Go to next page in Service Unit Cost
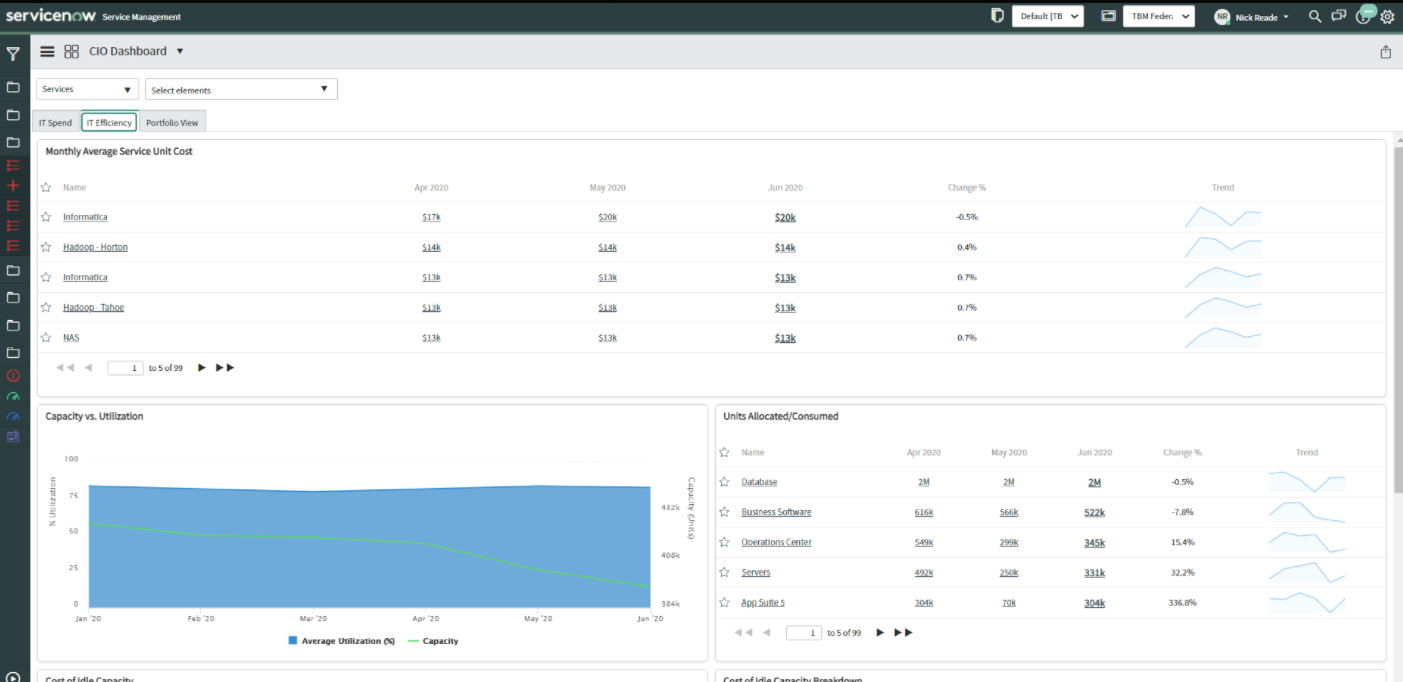Screen dimensions: 1403x682 (201, 368)
